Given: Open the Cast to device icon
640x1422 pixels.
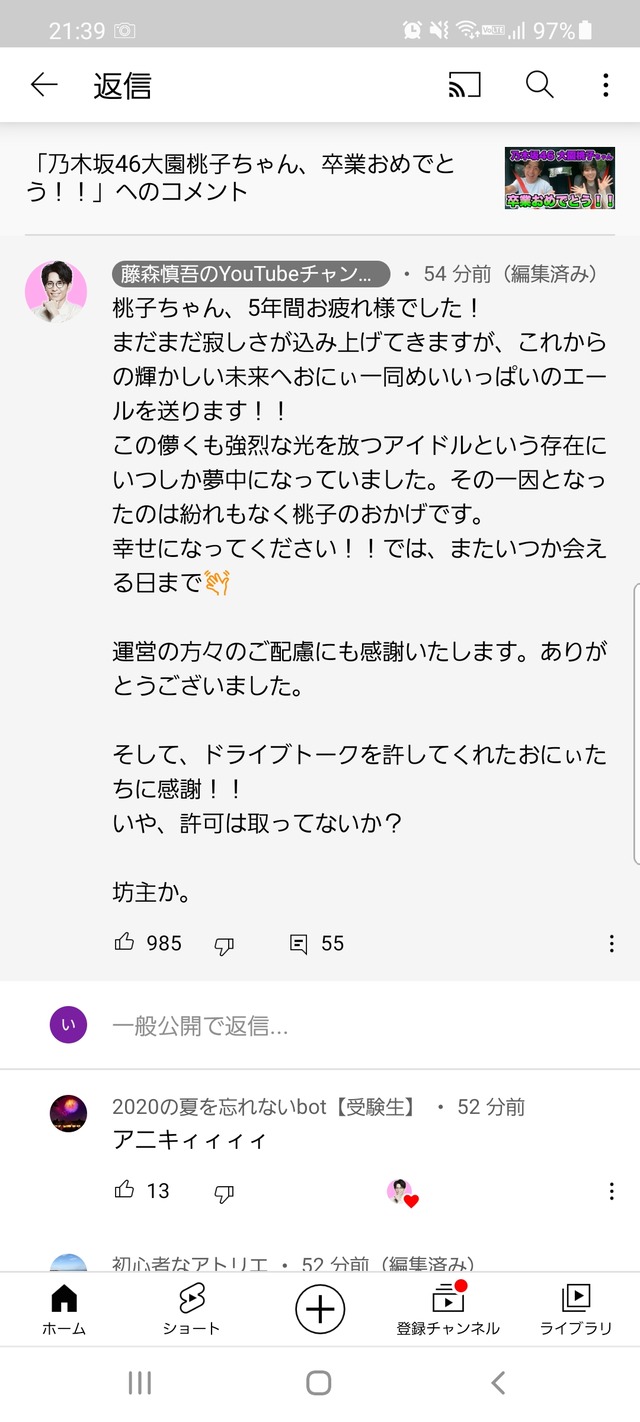Looking at the screenshot, I should click(x=464, y=86).
